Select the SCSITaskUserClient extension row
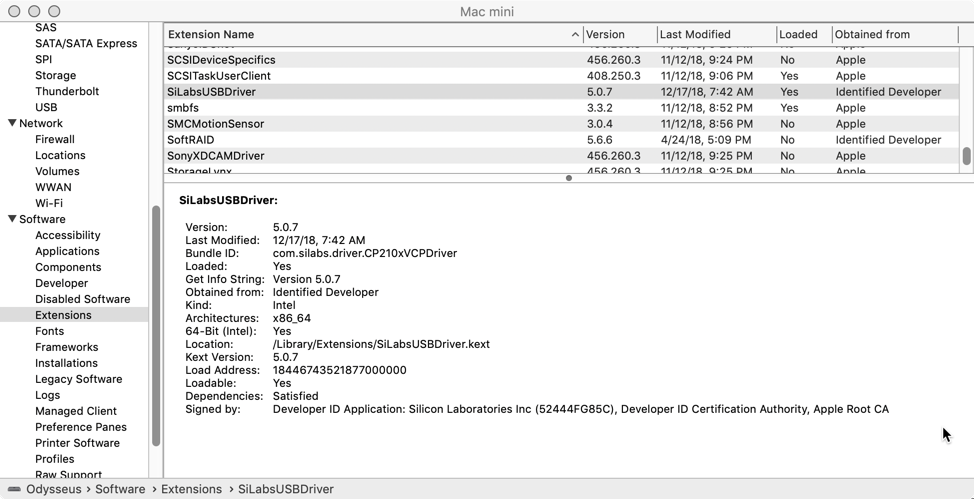This screenshot has width=974, height=499. [562, 76]
